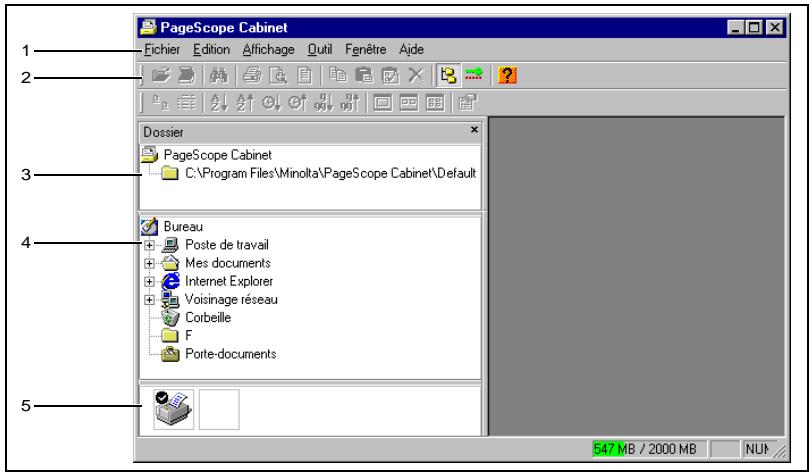Screen dimensions: 812x476
Task: Select Porte-documents in the tree
Action: coord(230,354)
